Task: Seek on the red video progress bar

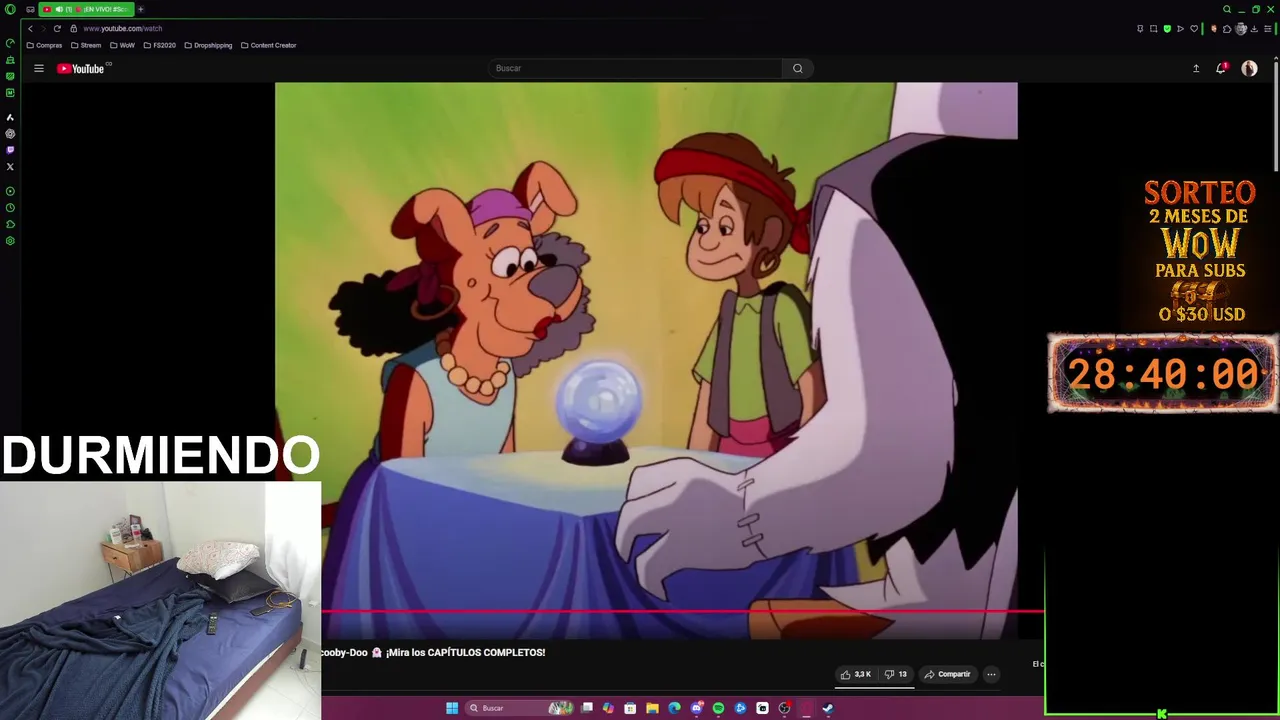Action: pyautogui.click(x=683, y=611)
